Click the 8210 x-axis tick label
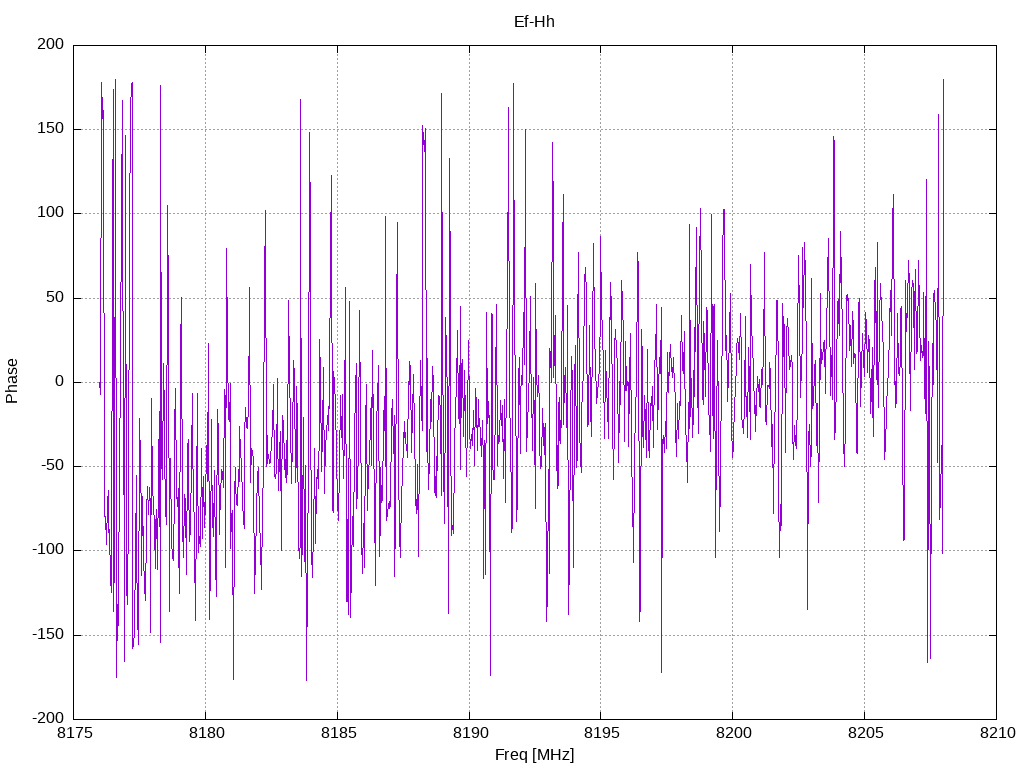The image size is (1024, 768). click(997, 733)
